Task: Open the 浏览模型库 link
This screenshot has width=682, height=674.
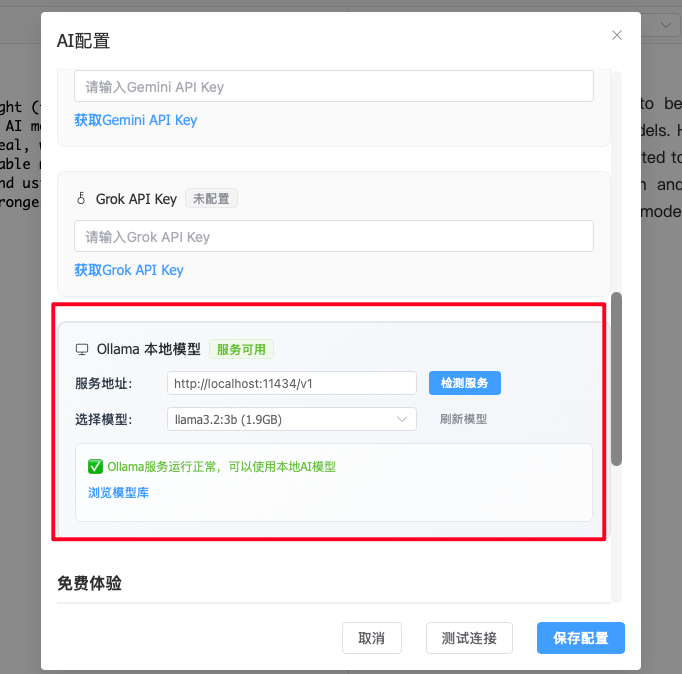Action: 118,493
